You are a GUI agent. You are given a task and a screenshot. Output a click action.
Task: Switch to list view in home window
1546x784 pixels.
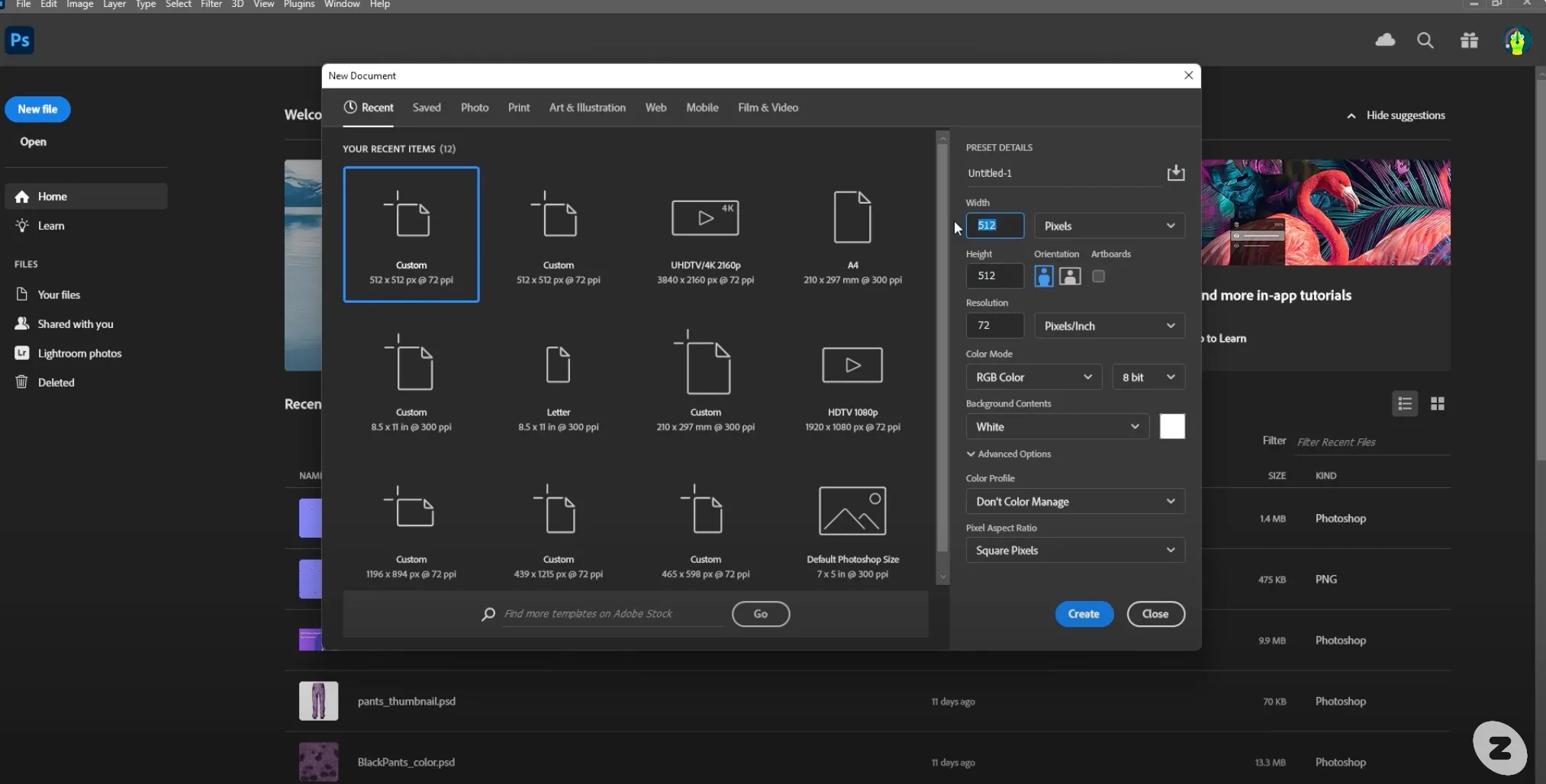1405,403
